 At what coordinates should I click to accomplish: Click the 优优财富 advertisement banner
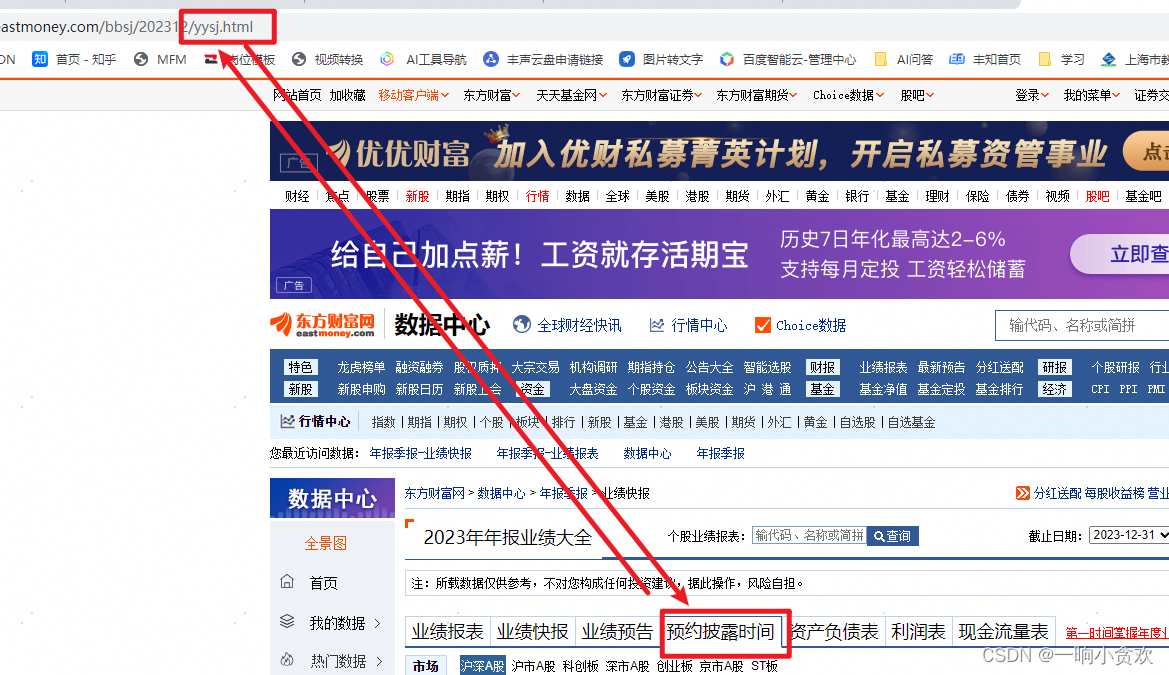[719, 151]
